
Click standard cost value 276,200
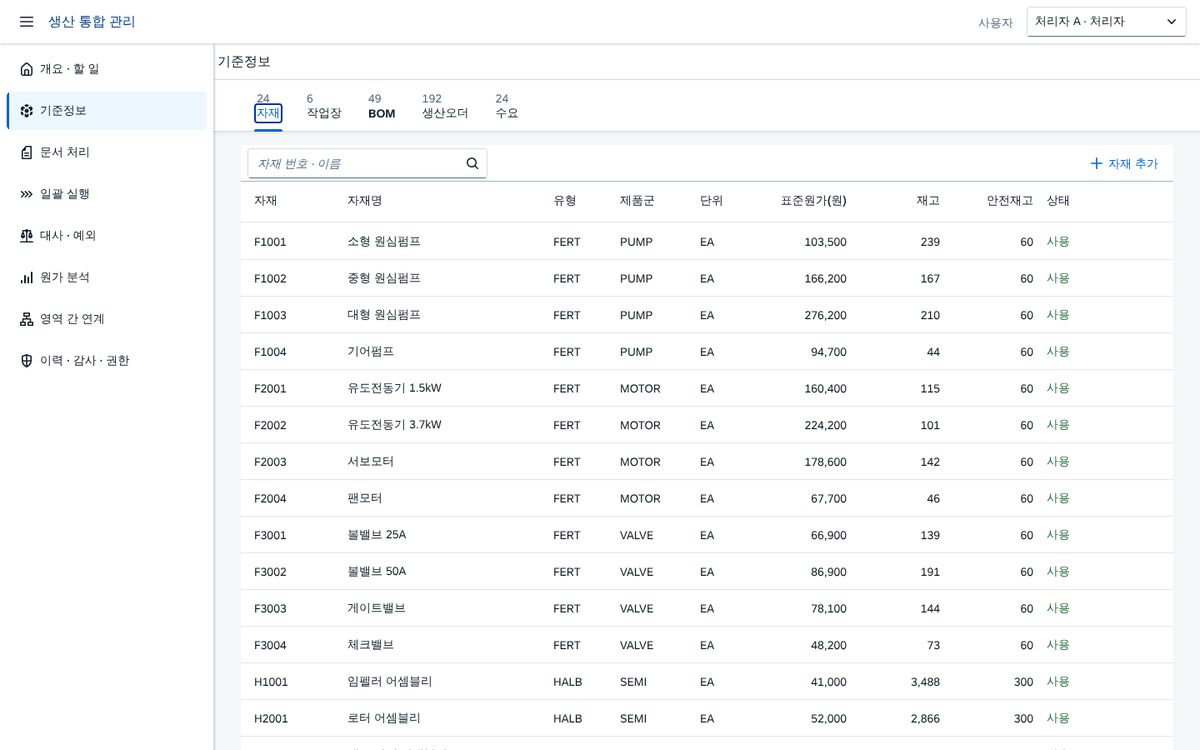pyautogui.click(x=826, y=315)
